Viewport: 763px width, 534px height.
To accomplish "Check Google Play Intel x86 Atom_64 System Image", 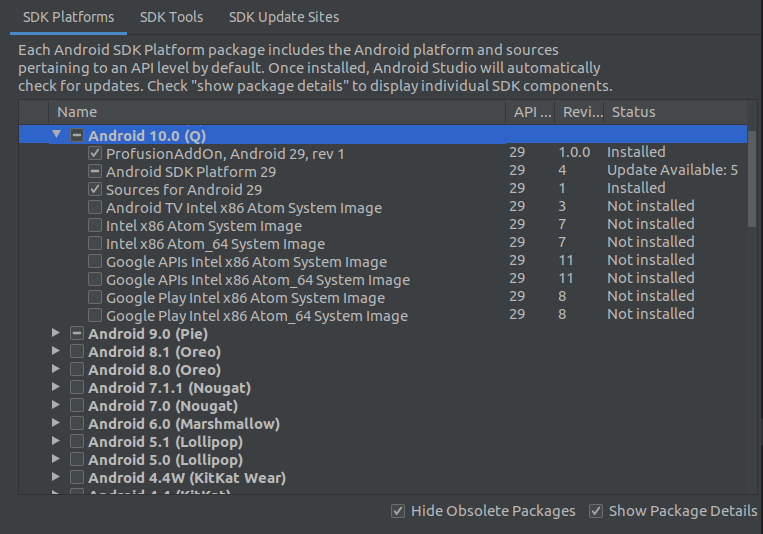I will 95,316.
